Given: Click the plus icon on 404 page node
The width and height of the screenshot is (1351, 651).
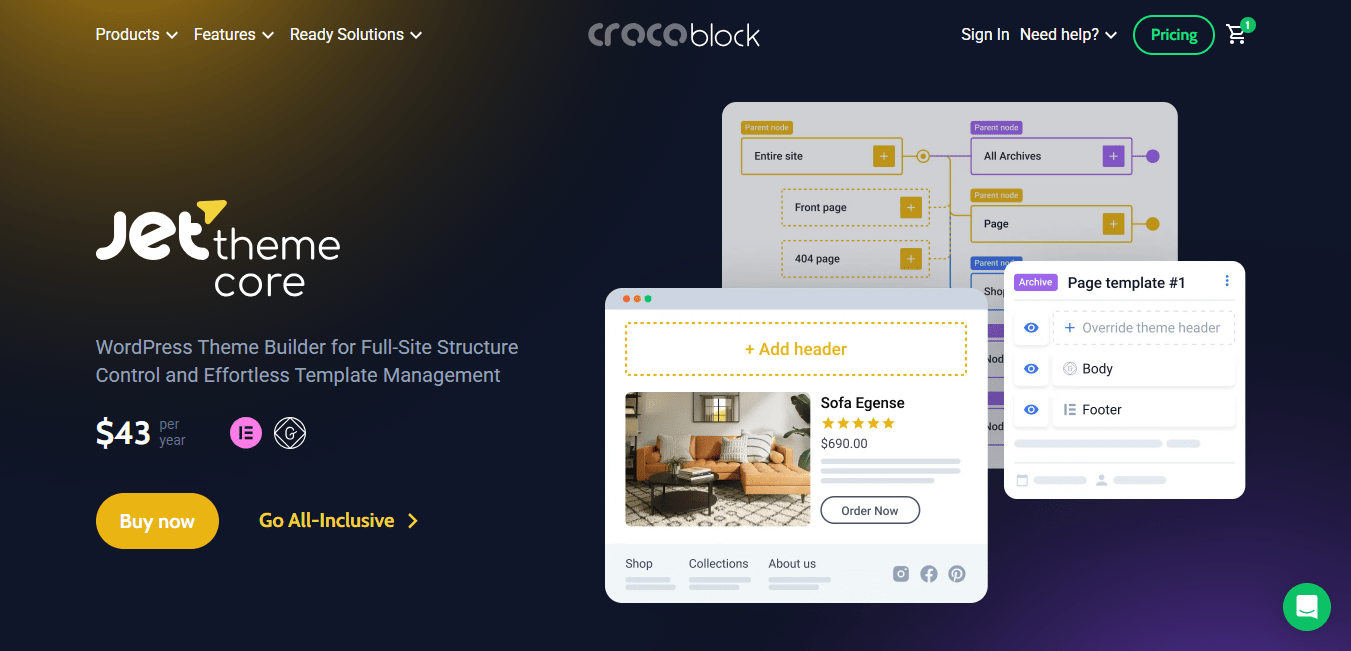Looking at the screenshot, I should 910,259.
